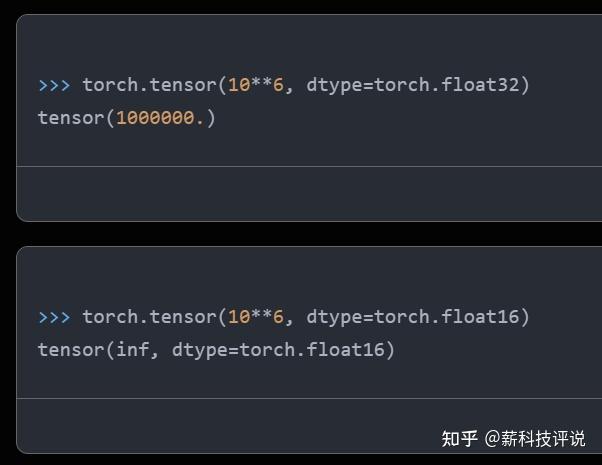
Task: Click the exponent 6 in the float16 command
Action: [278, 317]
